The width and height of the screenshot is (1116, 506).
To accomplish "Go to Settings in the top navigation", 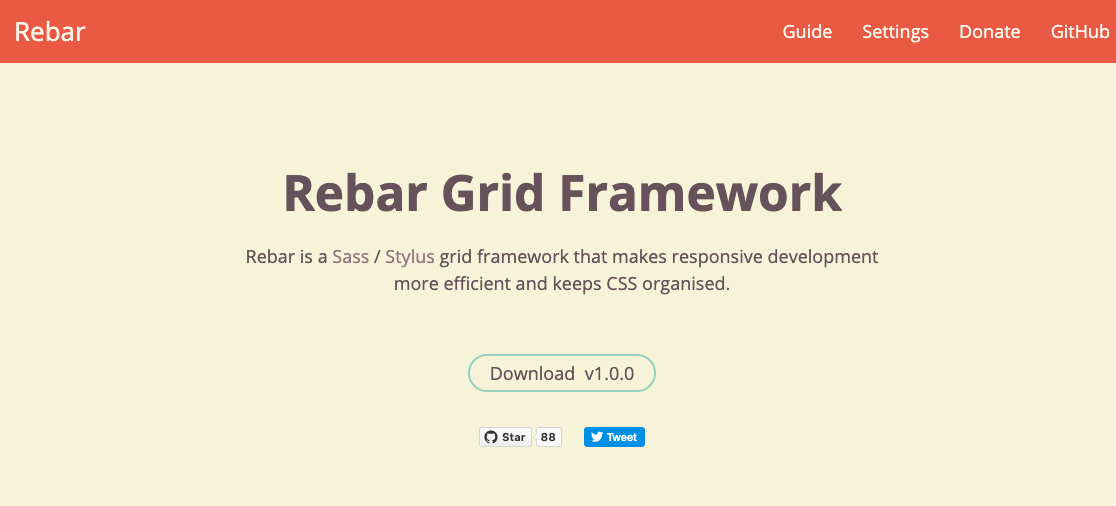I will [x=895, y=32].
